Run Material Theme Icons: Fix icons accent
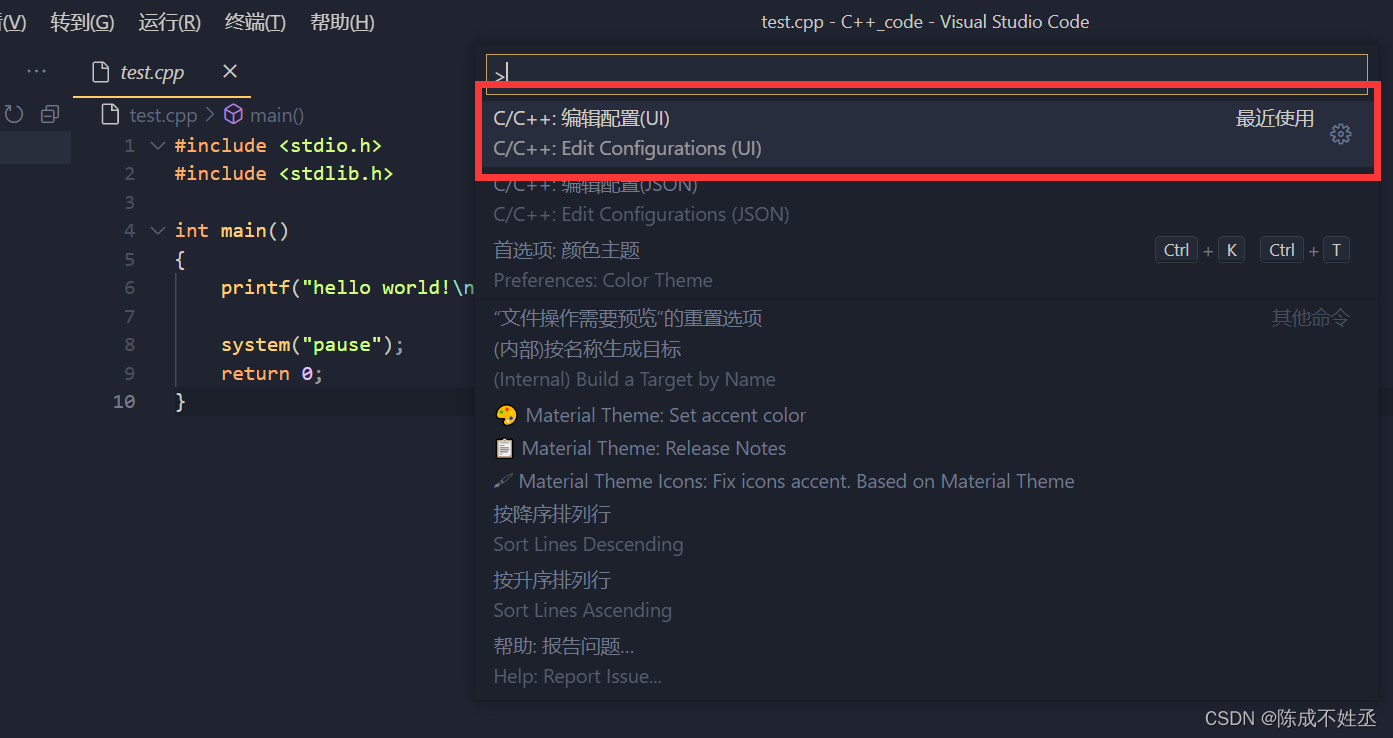 click(926, 481)
